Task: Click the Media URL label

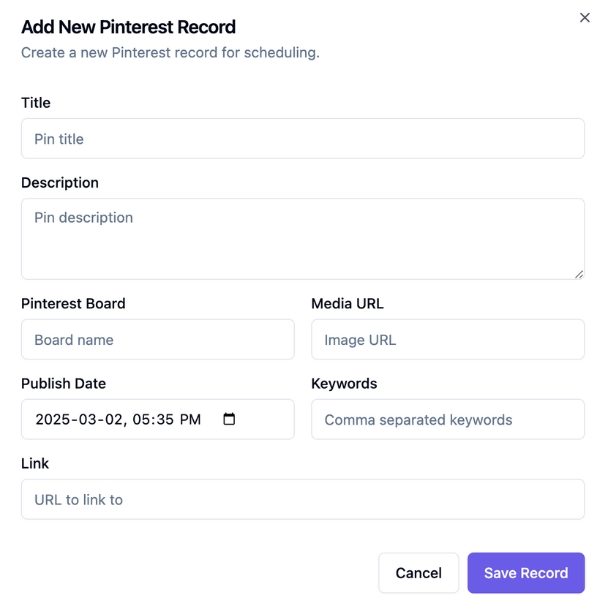Action: 347,303
